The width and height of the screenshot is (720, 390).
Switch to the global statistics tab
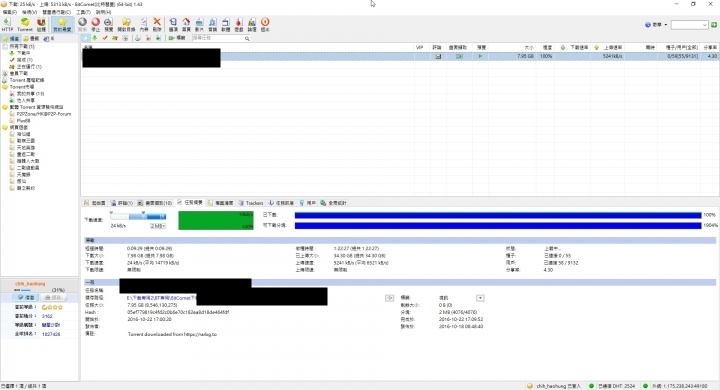(334, 203)
